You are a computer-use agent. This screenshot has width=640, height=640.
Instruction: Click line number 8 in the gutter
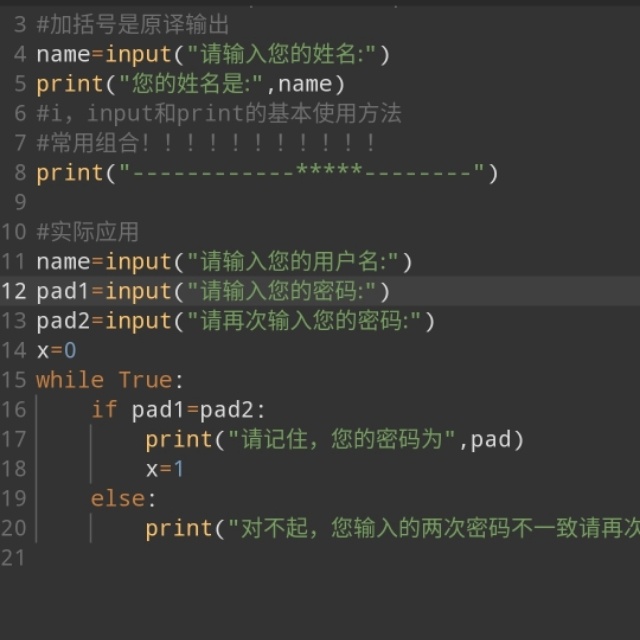(20, 173)
